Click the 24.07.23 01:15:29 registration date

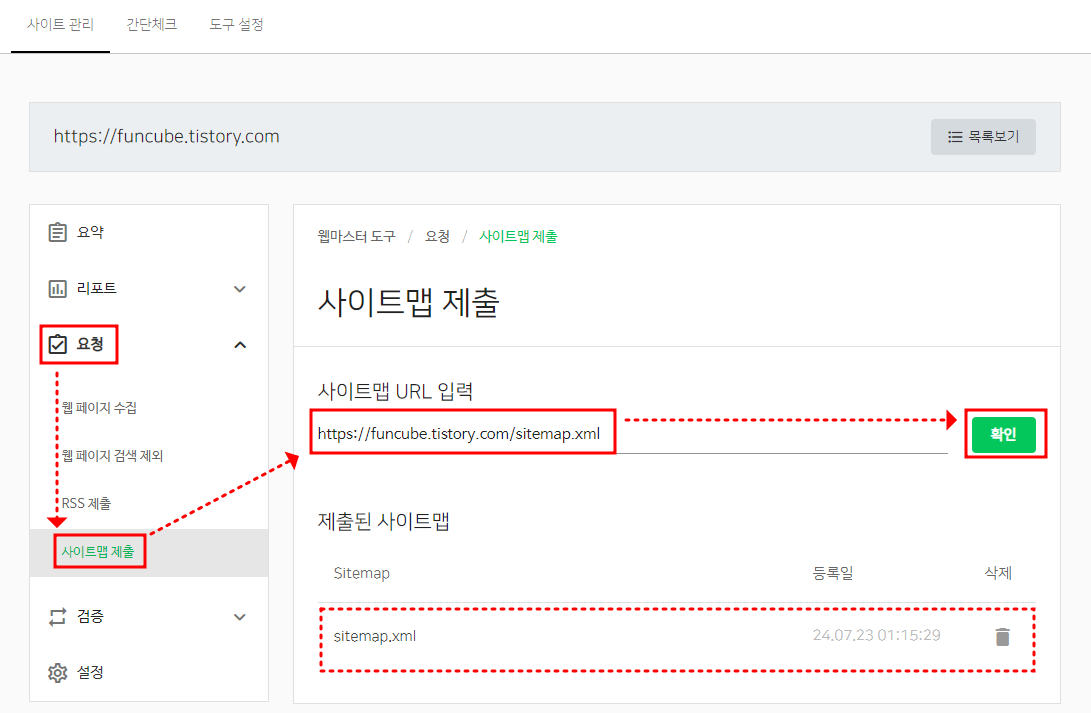coord(877,635)
